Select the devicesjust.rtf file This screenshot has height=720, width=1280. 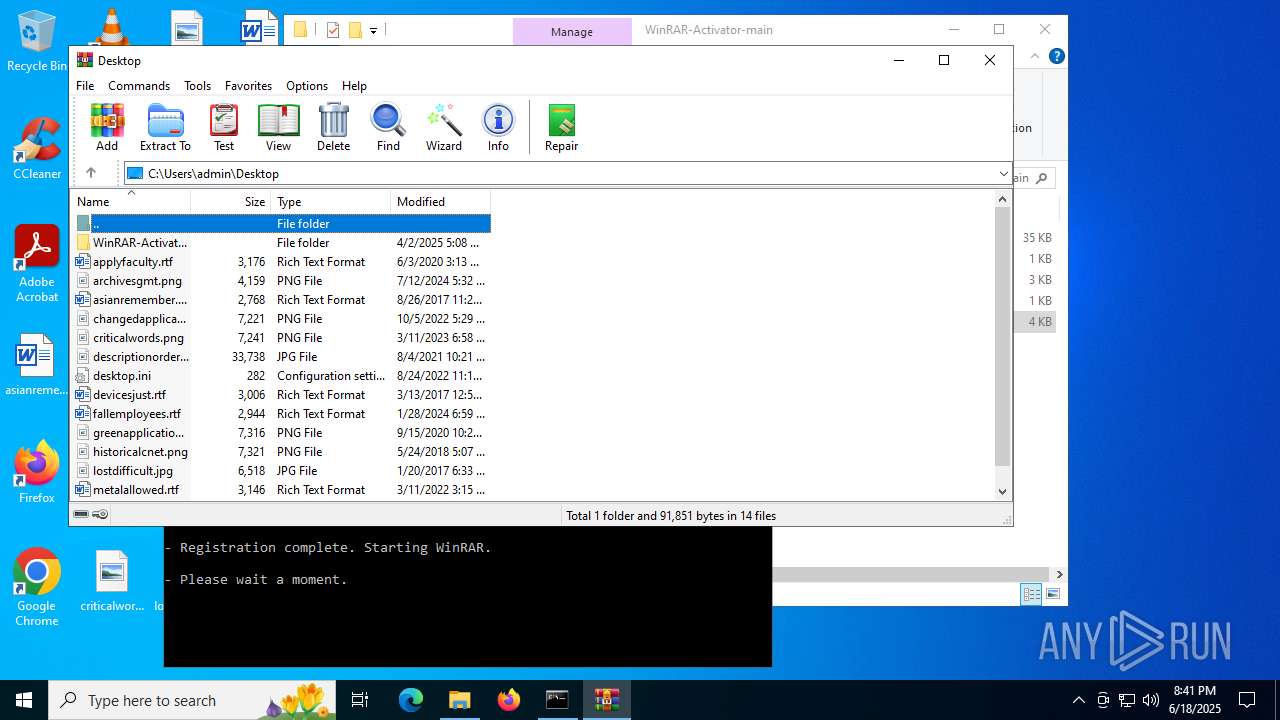(x=281, y=395)
